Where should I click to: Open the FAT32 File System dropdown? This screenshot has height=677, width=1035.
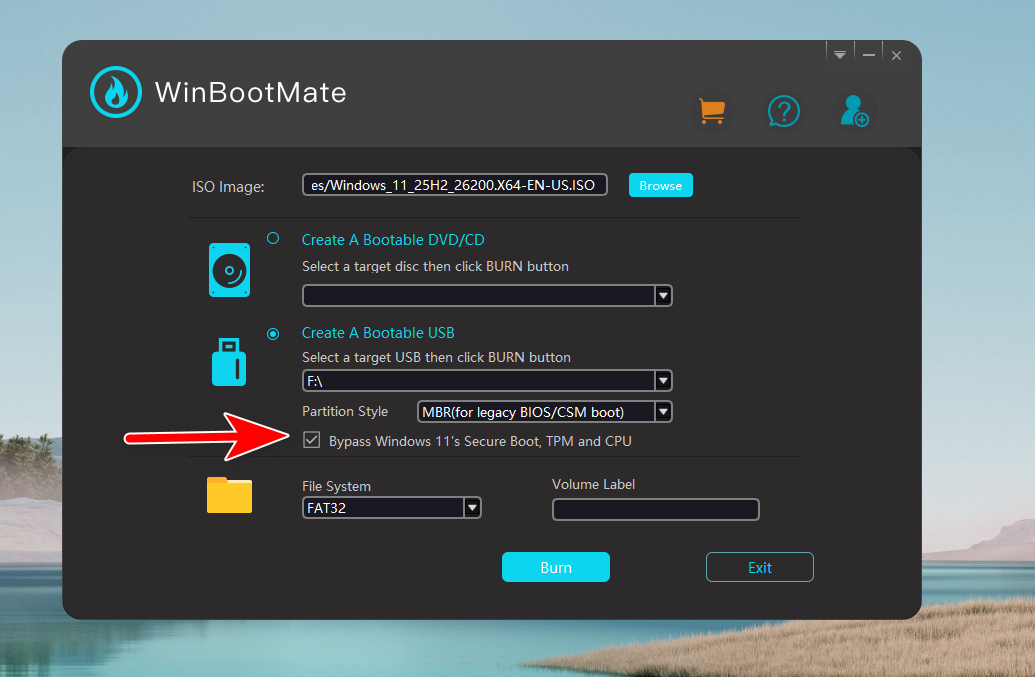click(x=471, y=507)
